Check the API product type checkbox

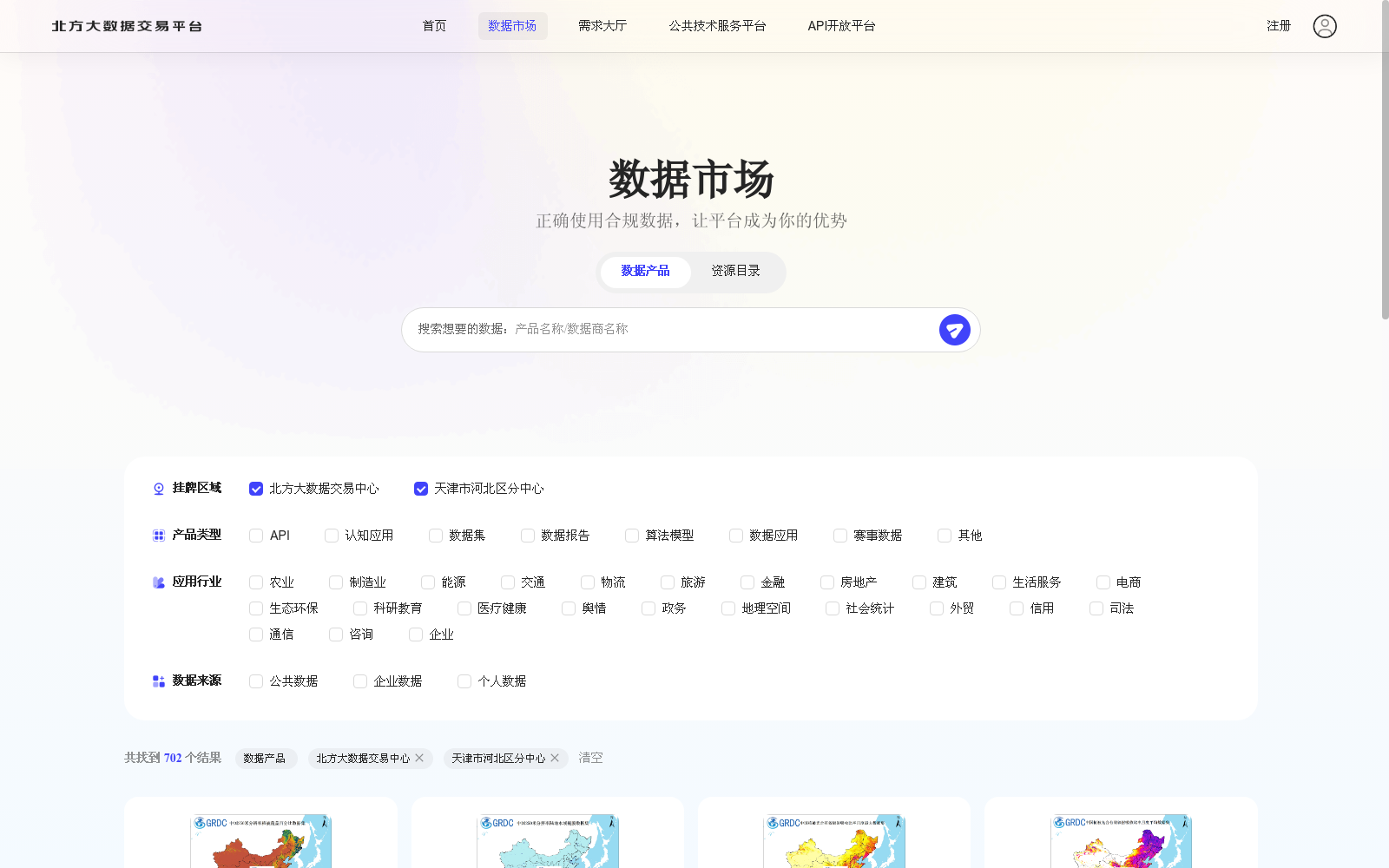pos(255,536)
